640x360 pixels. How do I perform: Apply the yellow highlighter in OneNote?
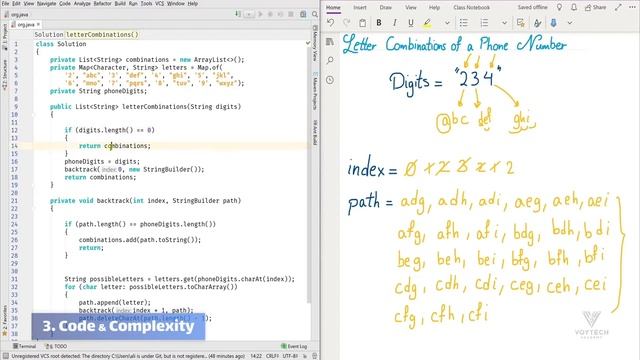[x=427, y=23]
